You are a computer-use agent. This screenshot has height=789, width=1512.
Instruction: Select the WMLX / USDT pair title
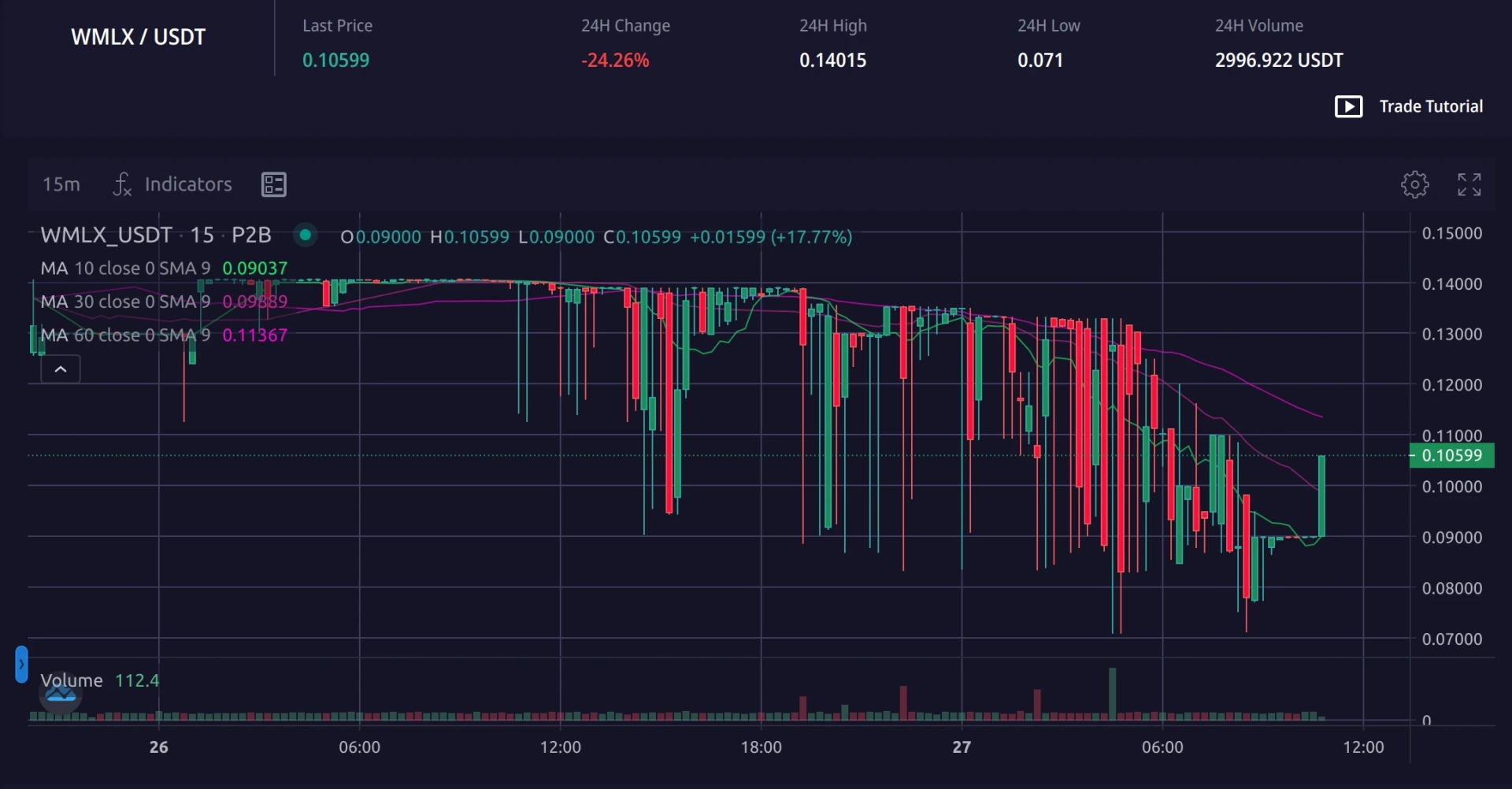coord(138,37)
